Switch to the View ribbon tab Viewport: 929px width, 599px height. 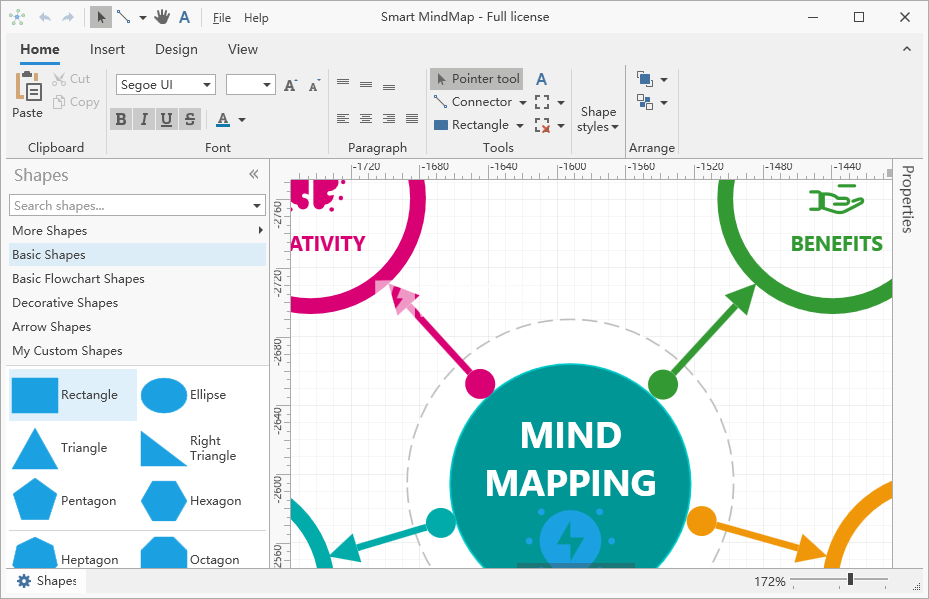pos(243,49)
